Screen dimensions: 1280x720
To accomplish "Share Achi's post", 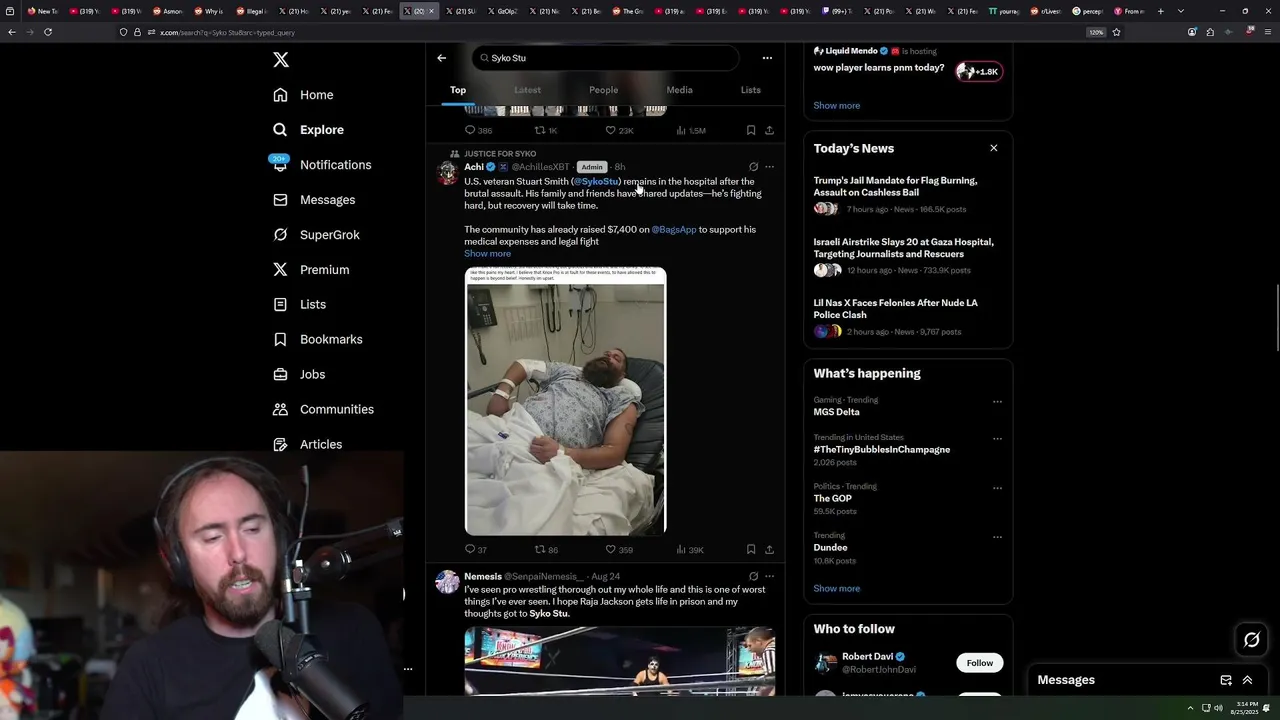I will tap(769, 550).
